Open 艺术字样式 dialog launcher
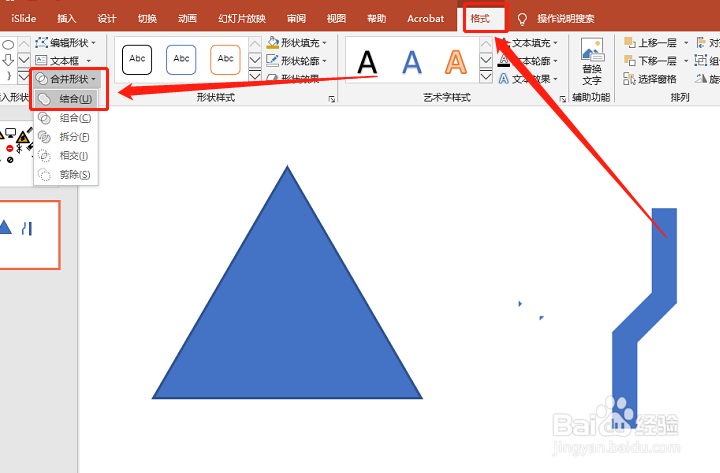720x473 pixels. (x=562, y=99)
